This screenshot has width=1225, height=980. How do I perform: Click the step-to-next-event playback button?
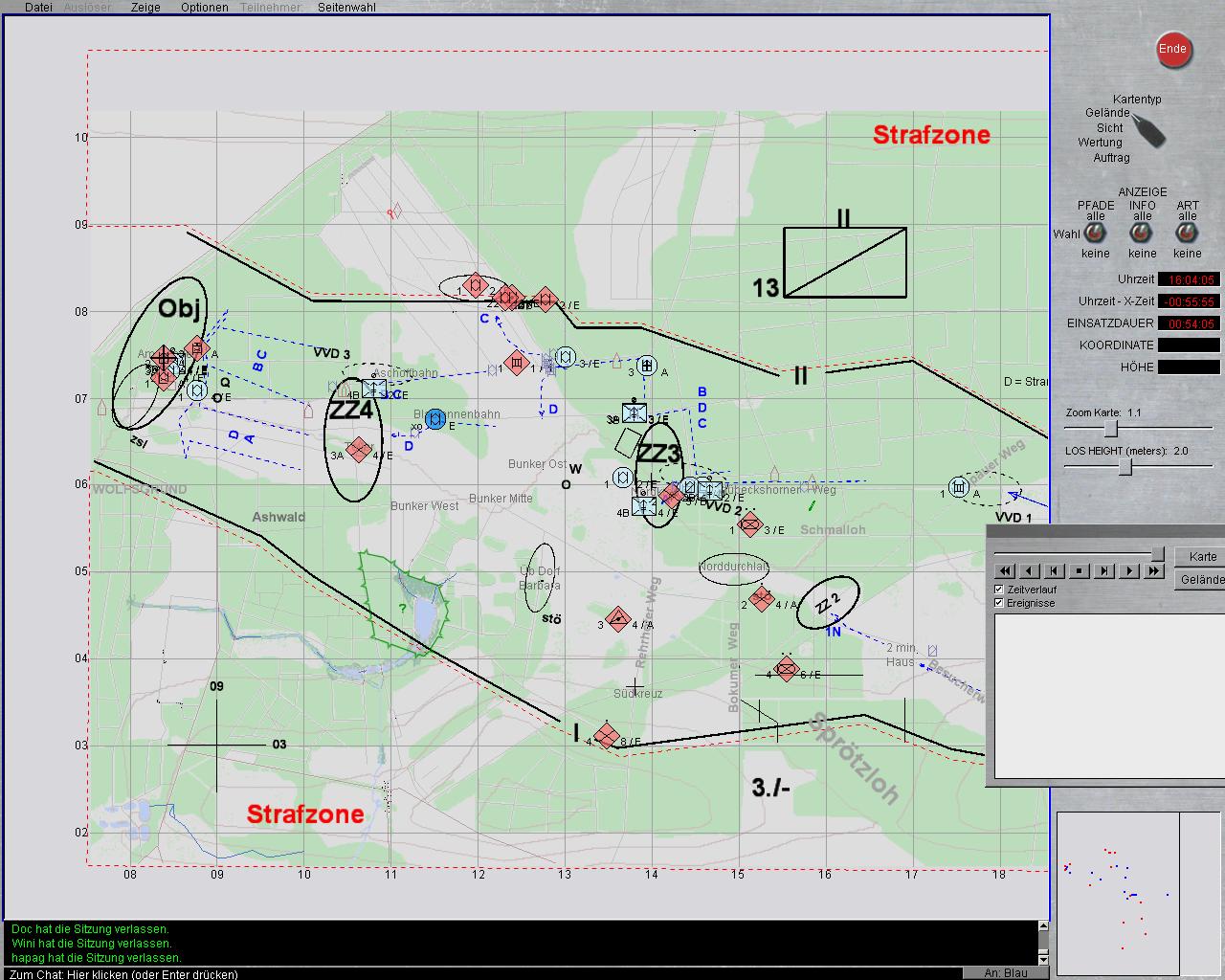[1103, 571]
